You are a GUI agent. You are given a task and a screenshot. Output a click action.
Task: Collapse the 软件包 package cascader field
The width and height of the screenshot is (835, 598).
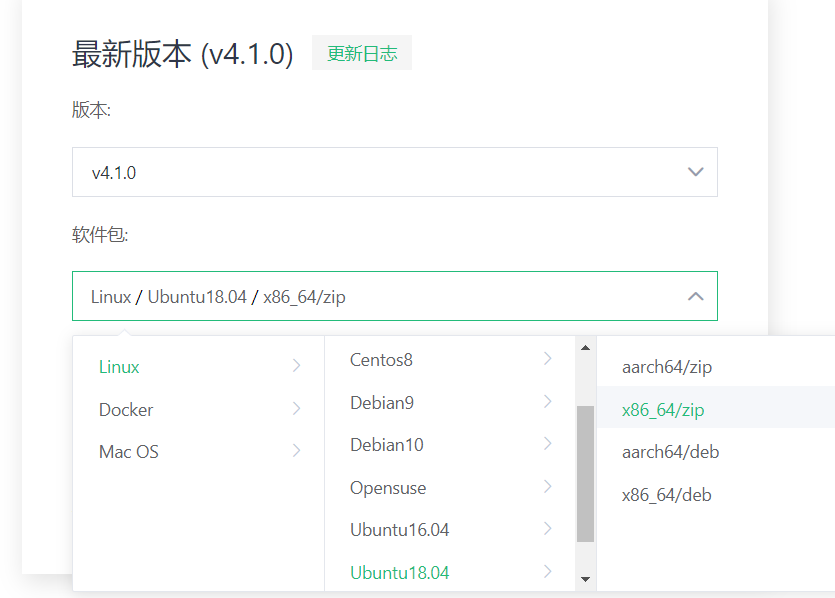(395, 296)
